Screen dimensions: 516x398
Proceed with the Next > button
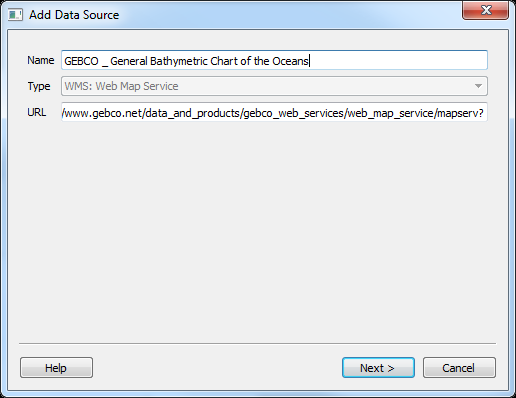click(378, 368)
